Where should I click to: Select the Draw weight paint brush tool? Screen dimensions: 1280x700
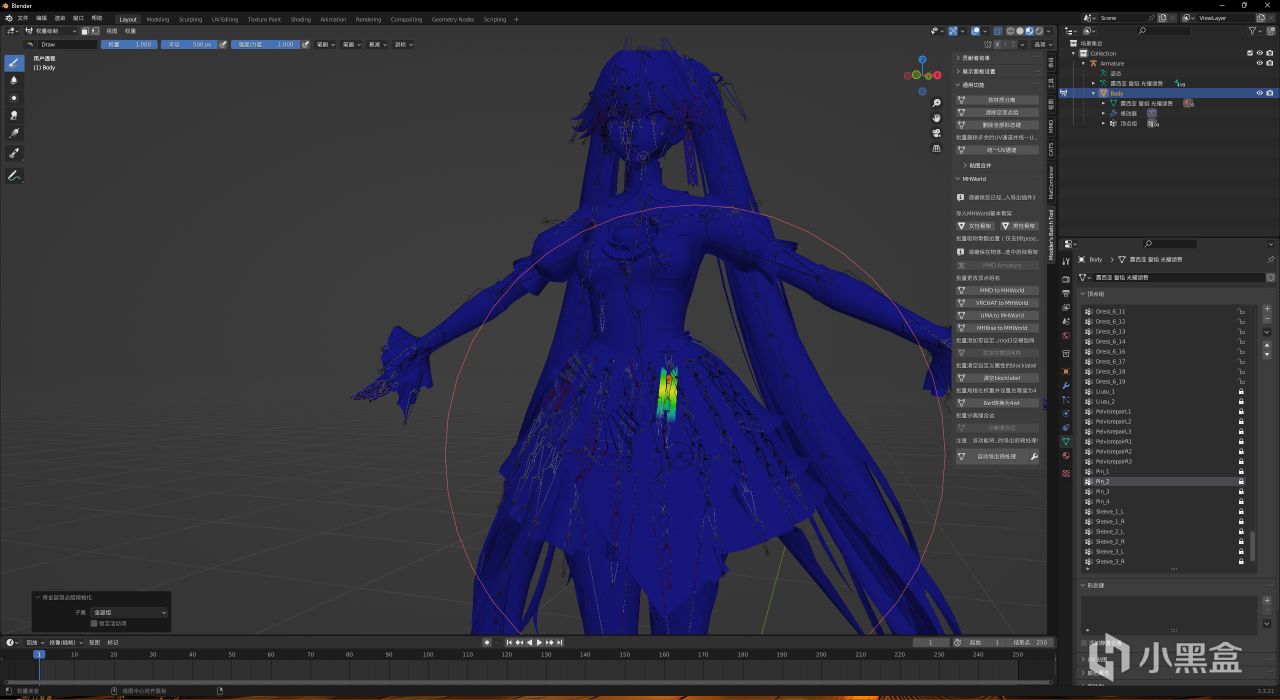pos(14,62)
